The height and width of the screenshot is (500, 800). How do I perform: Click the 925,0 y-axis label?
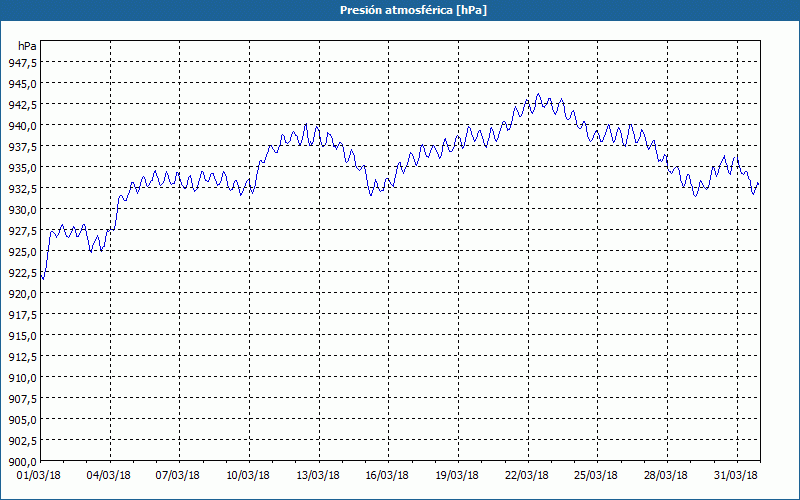coord(22,252)
